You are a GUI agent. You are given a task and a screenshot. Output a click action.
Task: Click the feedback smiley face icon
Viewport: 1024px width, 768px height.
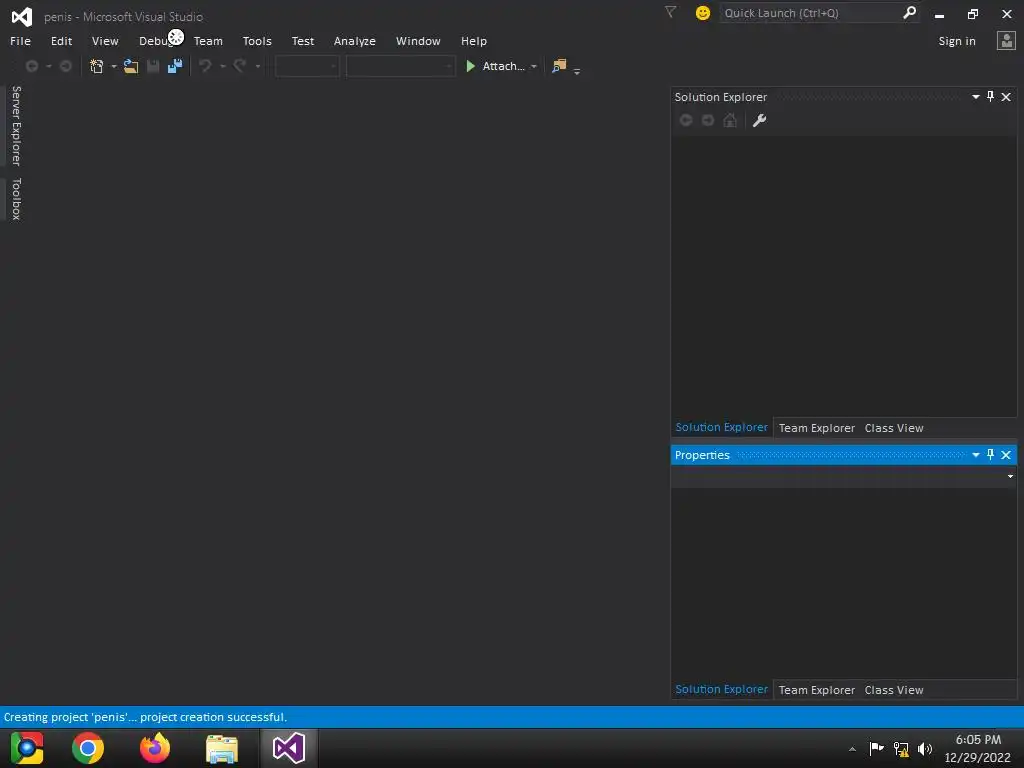[703, 13]
